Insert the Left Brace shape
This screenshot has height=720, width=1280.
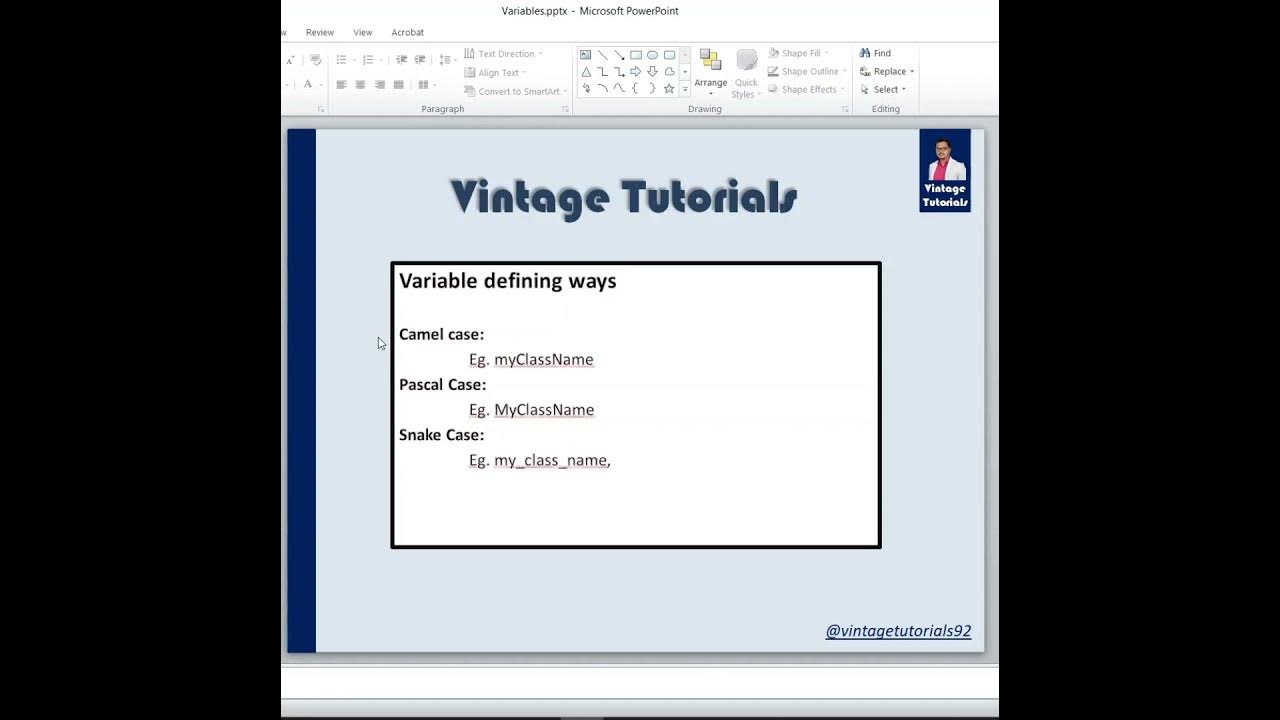pos(636,88)
